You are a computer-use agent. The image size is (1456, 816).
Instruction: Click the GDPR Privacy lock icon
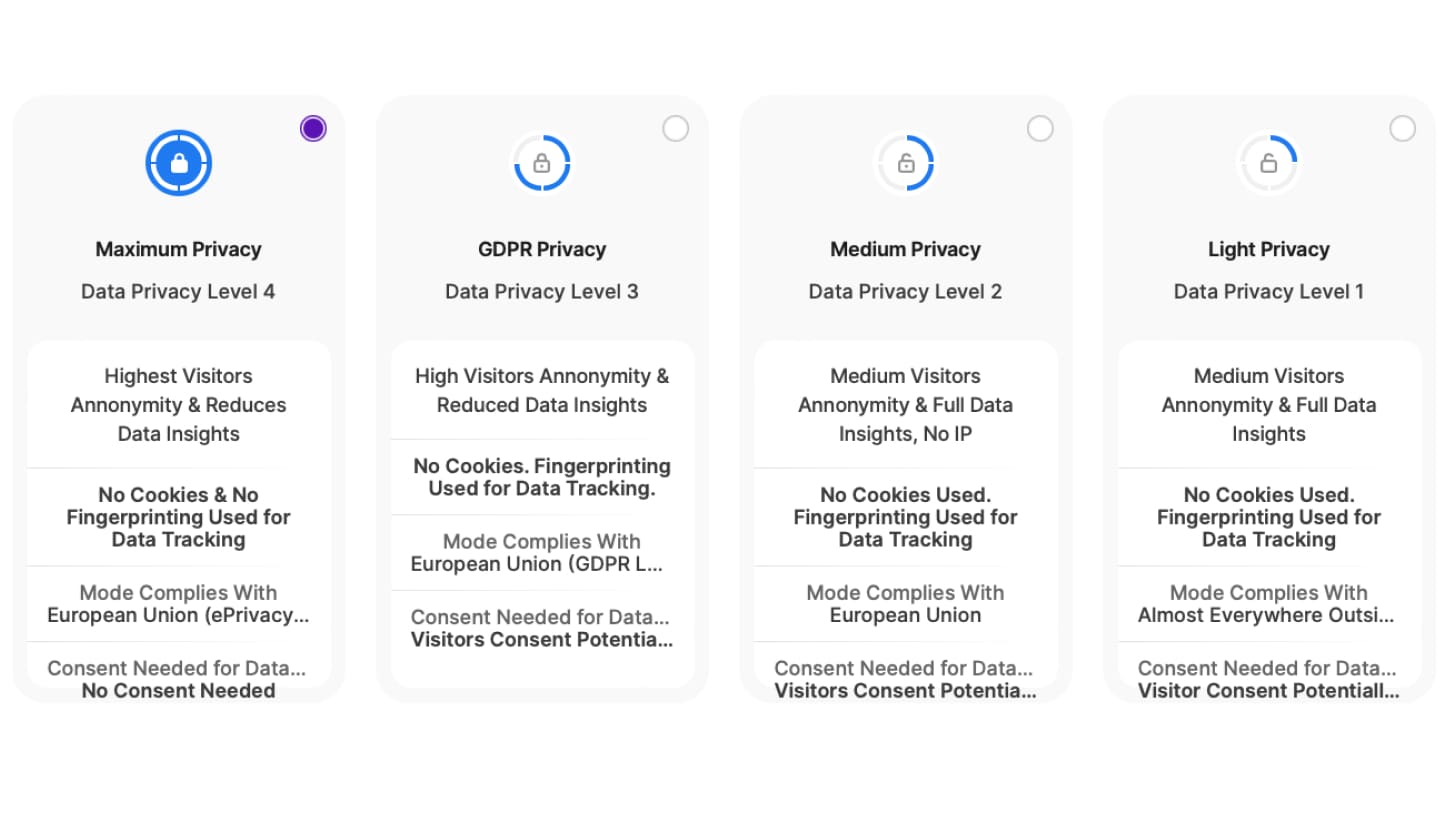[x=542, y=163]
